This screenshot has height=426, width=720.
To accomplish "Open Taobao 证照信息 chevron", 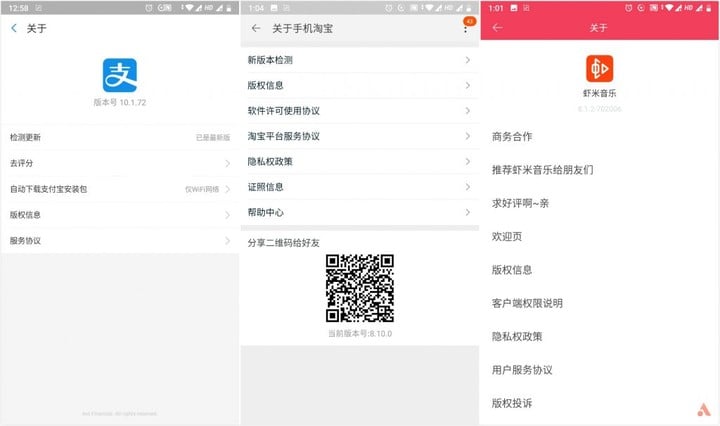I will 467,187.
